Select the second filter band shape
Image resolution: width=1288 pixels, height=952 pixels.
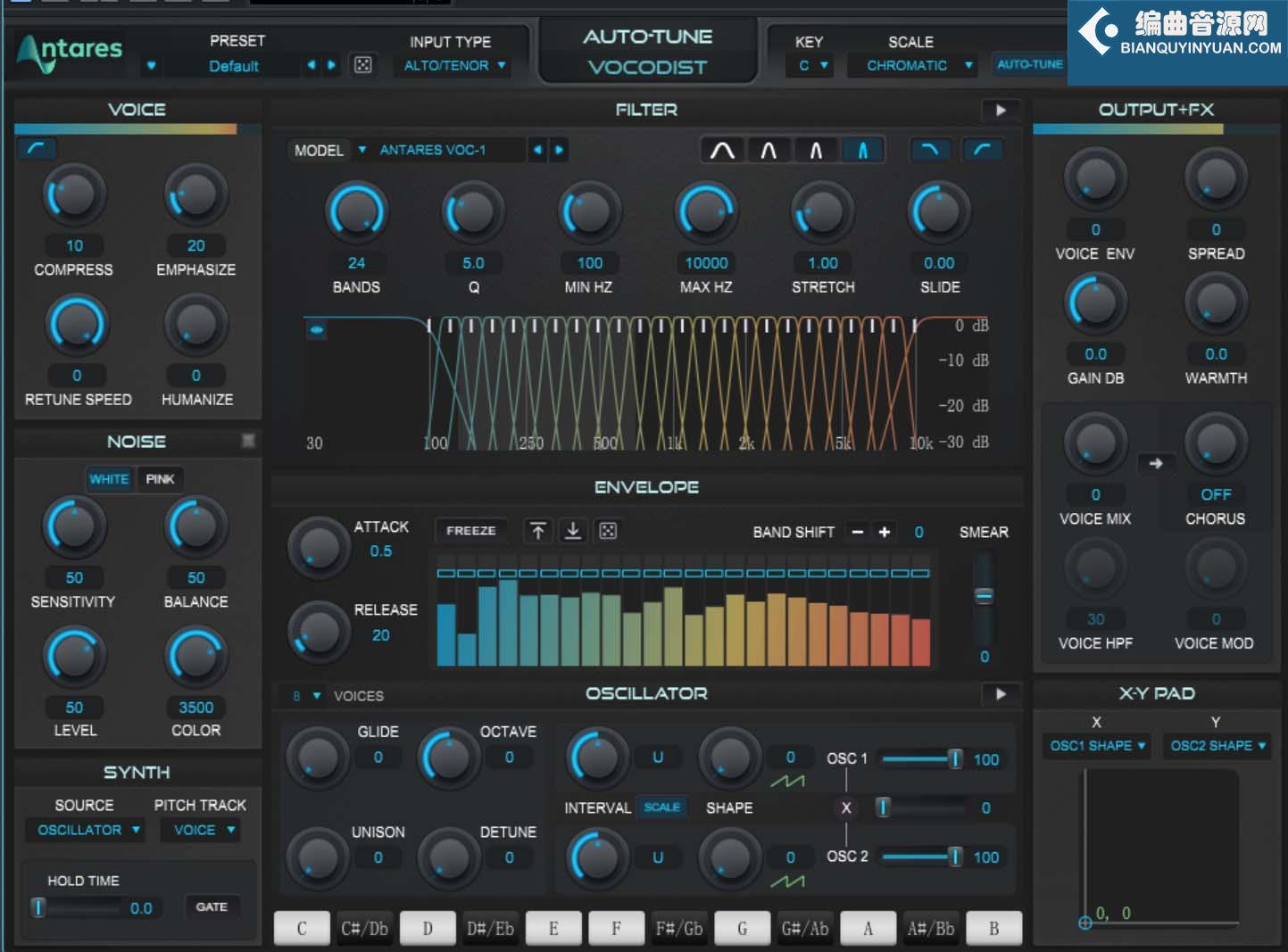[769, 150]
